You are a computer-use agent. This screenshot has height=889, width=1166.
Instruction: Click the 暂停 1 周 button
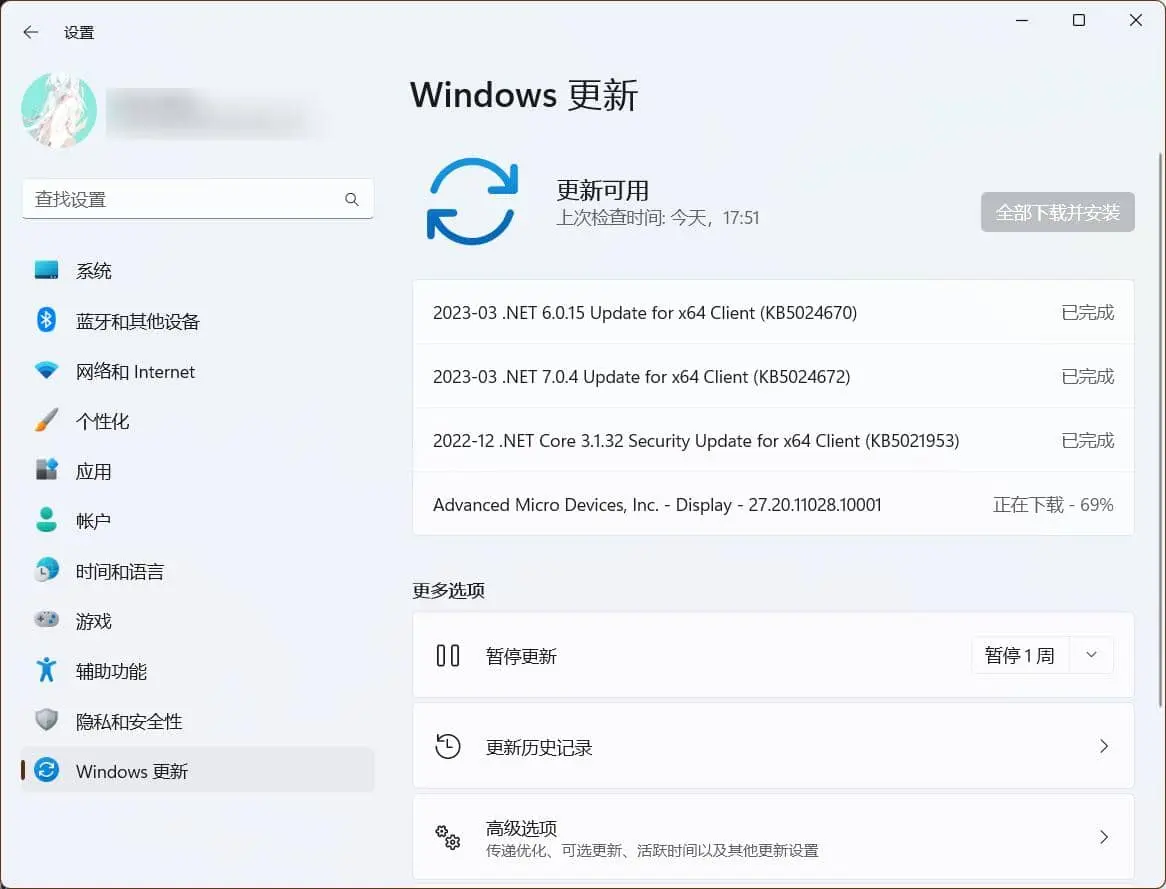(1019, 656)
